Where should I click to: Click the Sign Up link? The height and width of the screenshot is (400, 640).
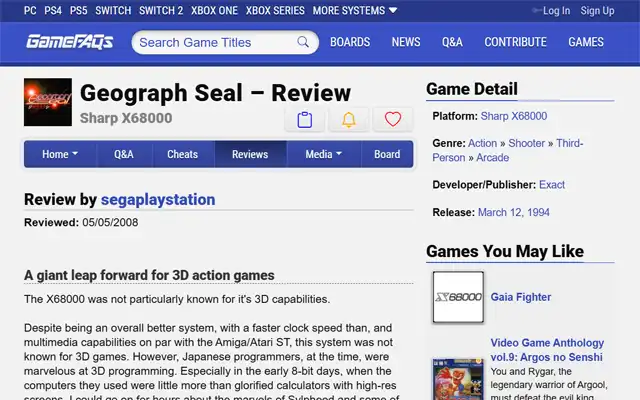pyautogui.click(x=597, y=11)
